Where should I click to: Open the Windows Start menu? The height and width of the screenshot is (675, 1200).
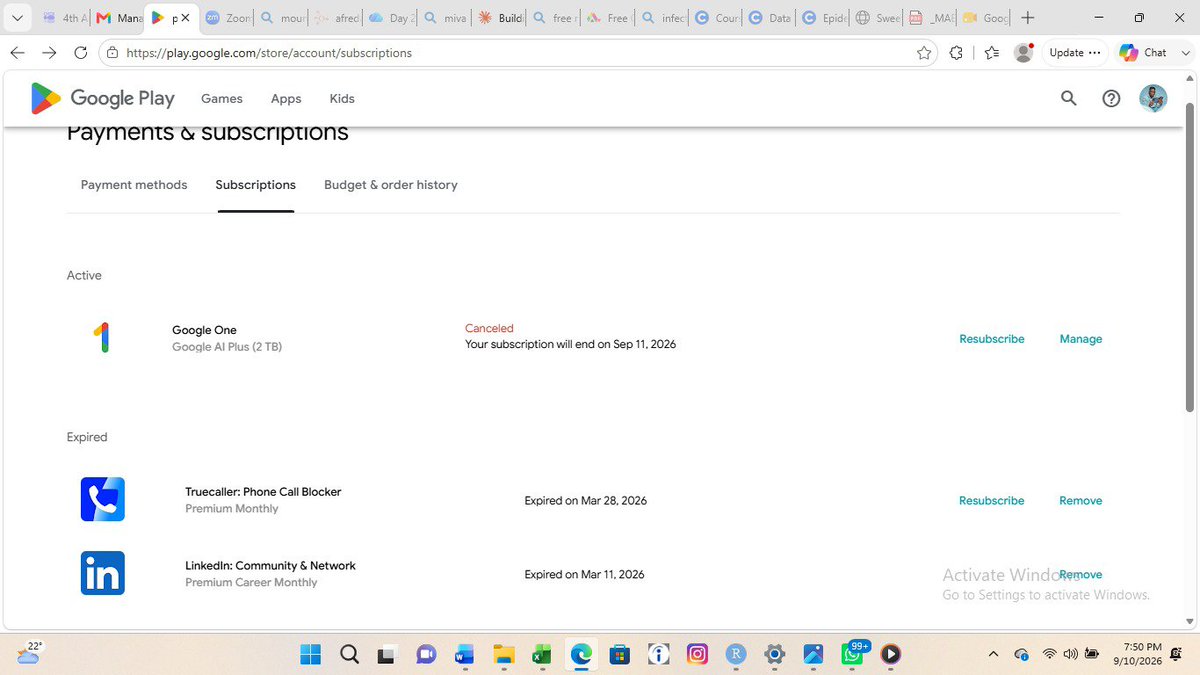[x=311, y=655]
